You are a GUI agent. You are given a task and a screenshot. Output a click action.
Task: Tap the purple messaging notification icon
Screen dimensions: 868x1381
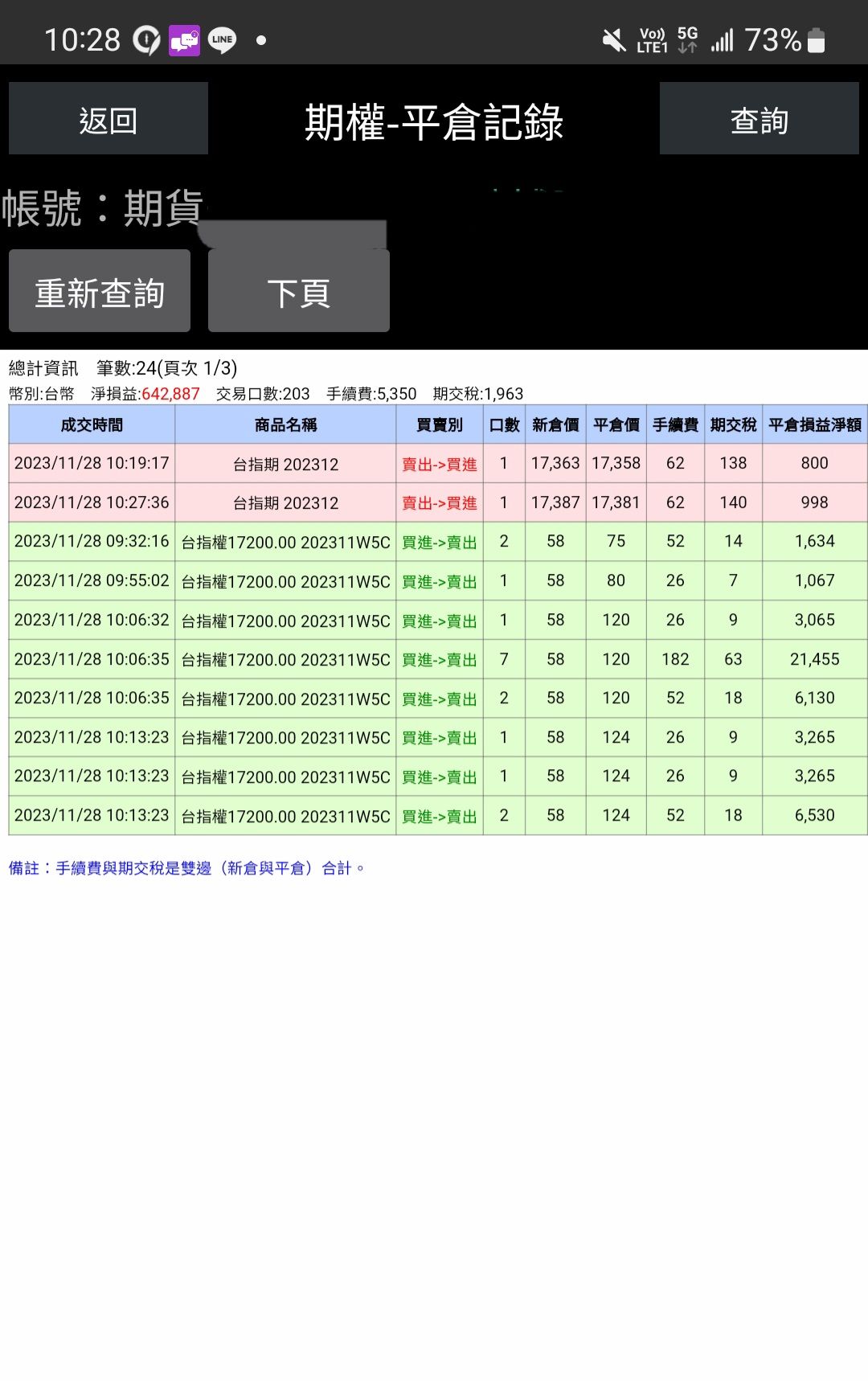click(184, 40)
